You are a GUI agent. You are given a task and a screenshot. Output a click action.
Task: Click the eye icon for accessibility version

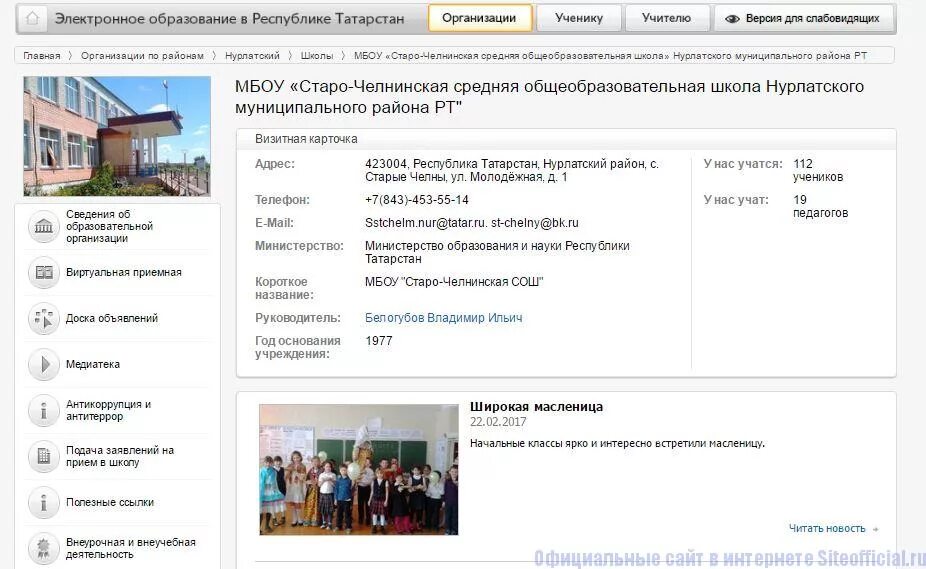point(732,19)
